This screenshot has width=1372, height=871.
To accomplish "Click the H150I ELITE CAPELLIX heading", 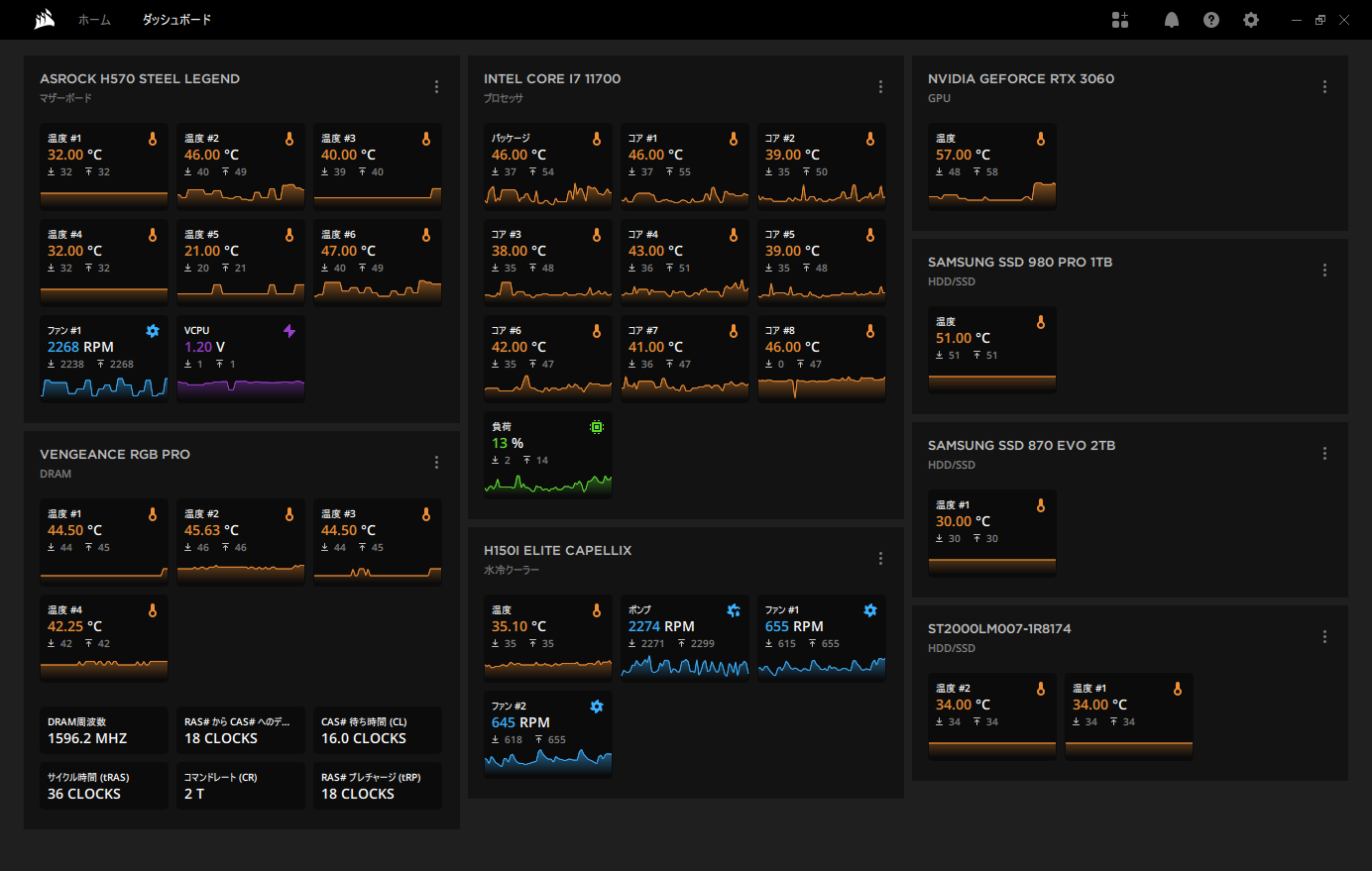I will tap(557, 550).
